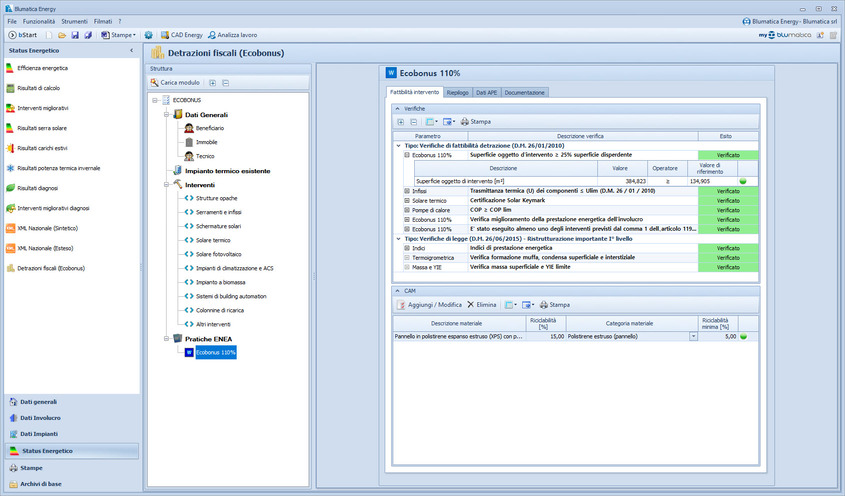Save with the floppy disk icon

[x=75, y=35]
